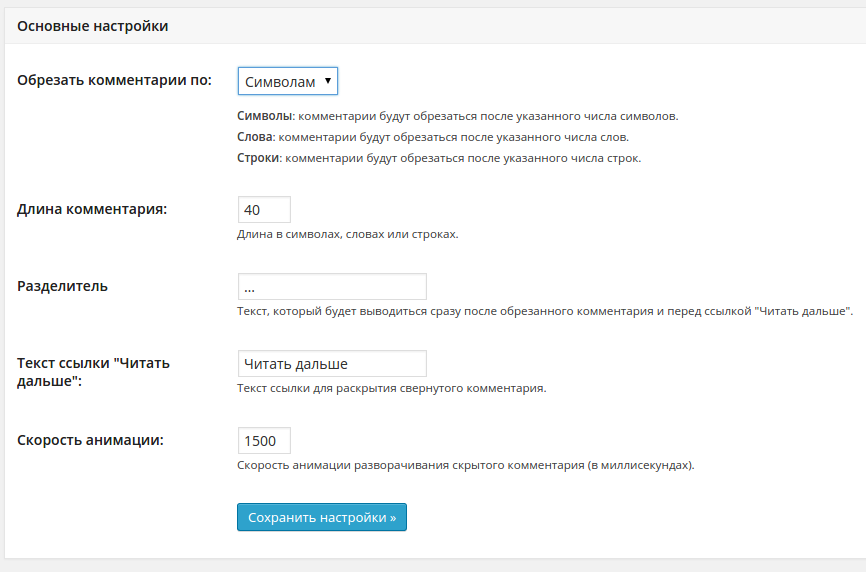Click the bold "Слова" term in the description

tap(255, 136)
